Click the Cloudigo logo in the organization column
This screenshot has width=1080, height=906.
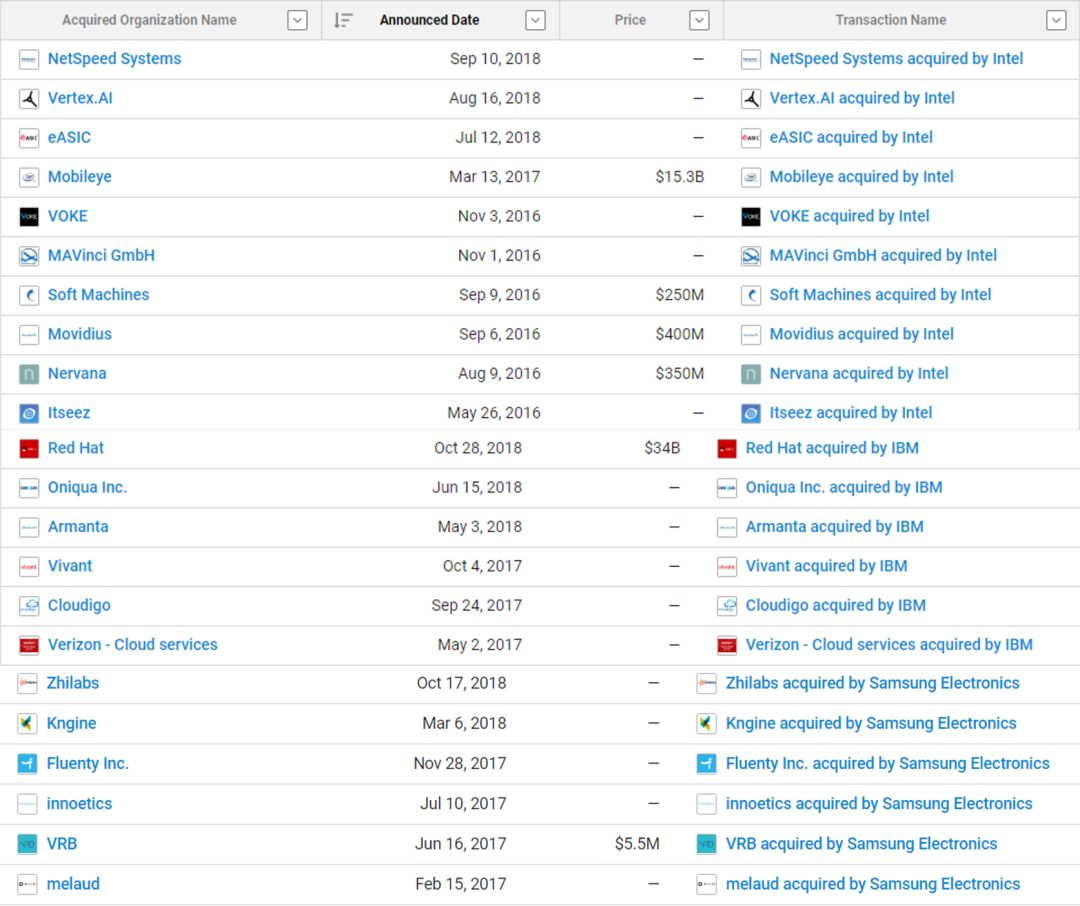[29, 606]
